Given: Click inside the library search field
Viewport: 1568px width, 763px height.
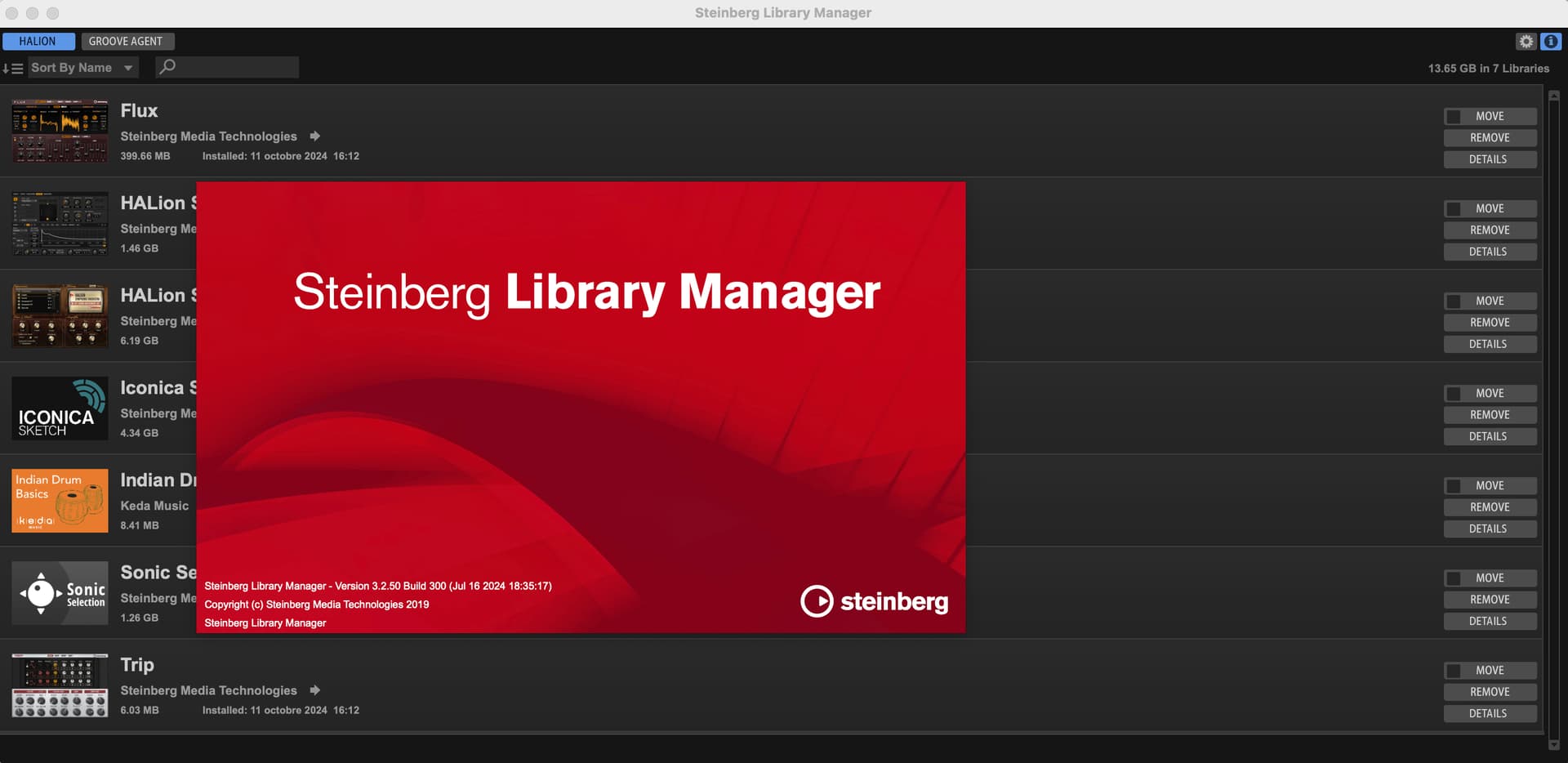Looking at the screenshot, I should pos(227,67).
